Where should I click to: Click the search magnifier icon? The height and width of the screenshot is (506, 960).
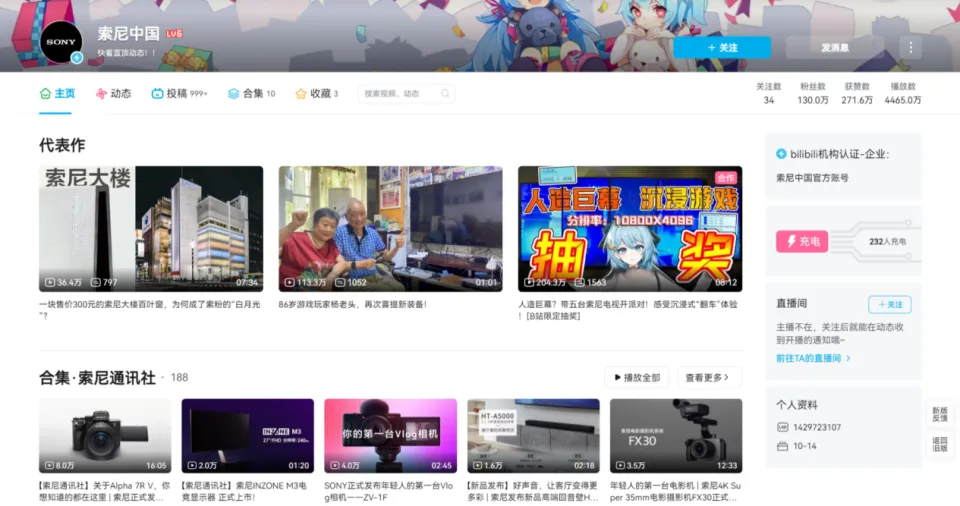coord(445,94)
